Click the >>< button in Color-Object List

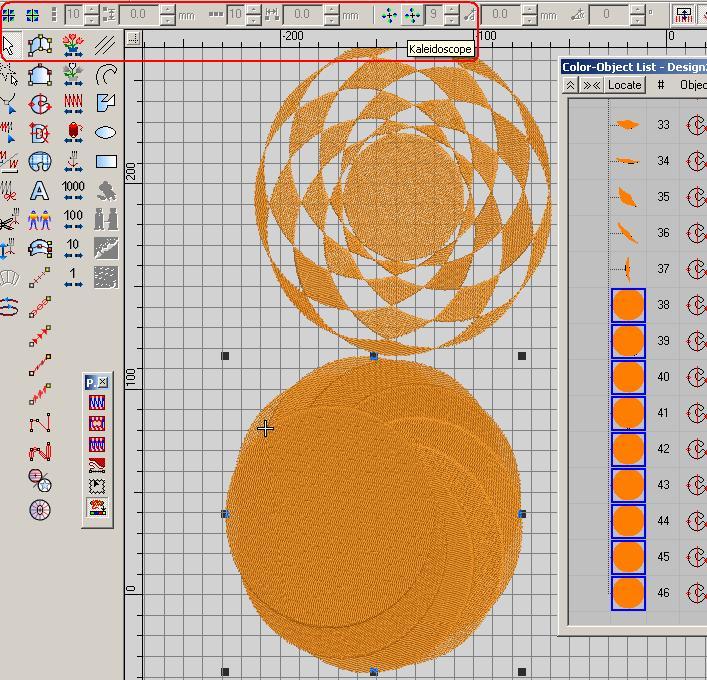pos(591,85)
